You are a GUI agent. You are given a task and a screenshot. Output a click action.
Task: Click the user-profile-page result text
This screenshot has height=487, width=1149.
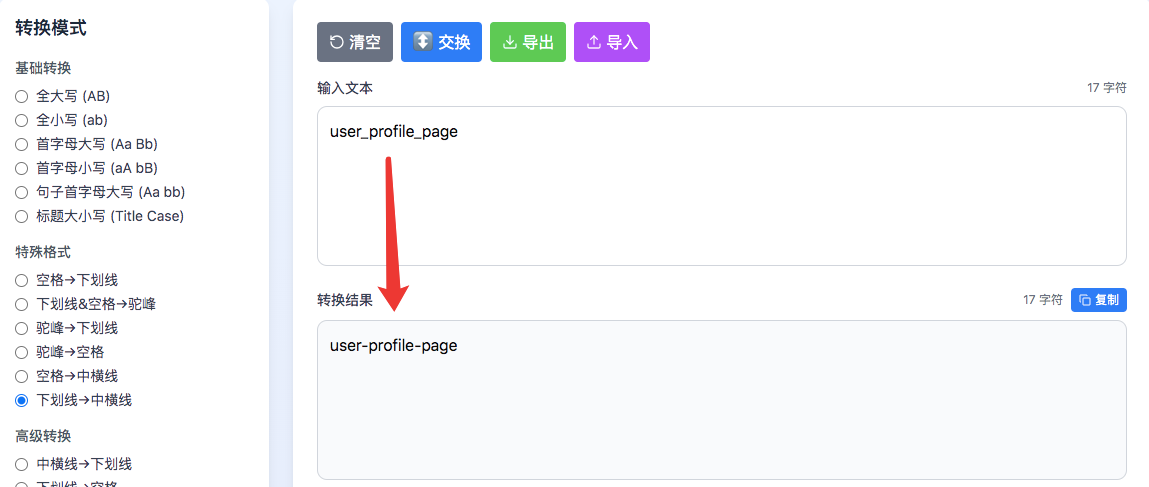[x=394, y=346]
